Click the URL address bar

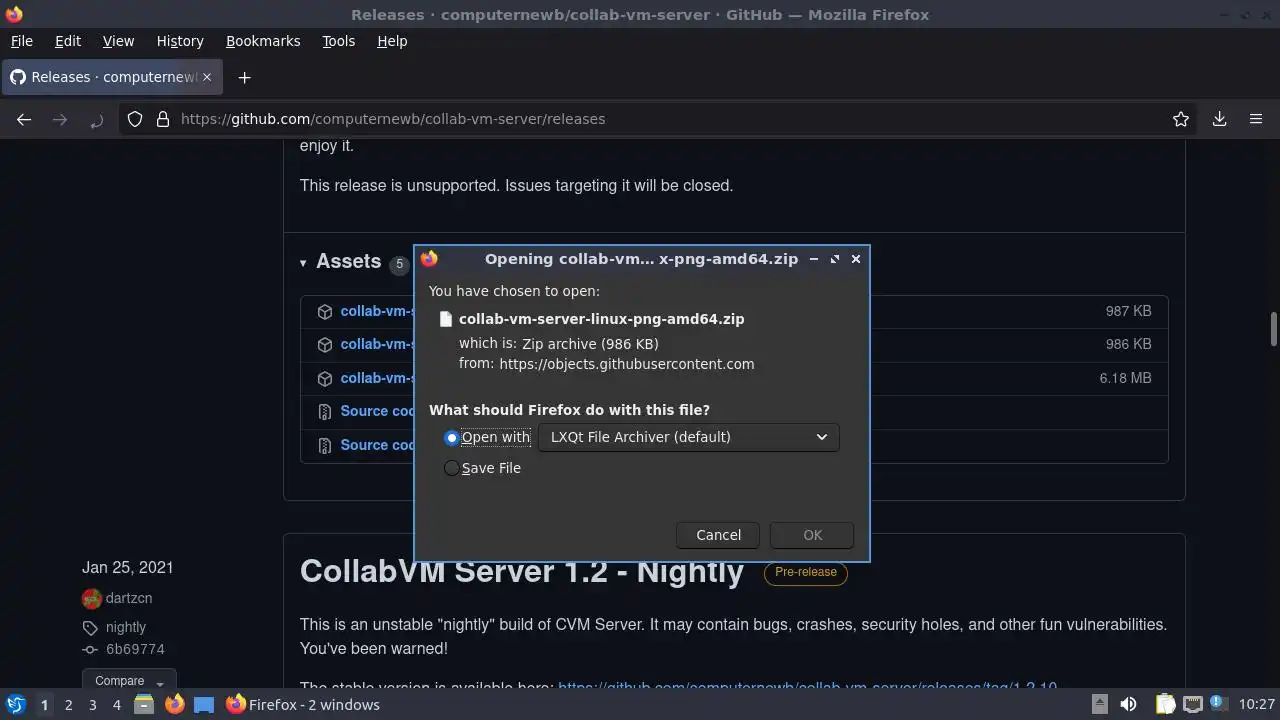[660, 119]
